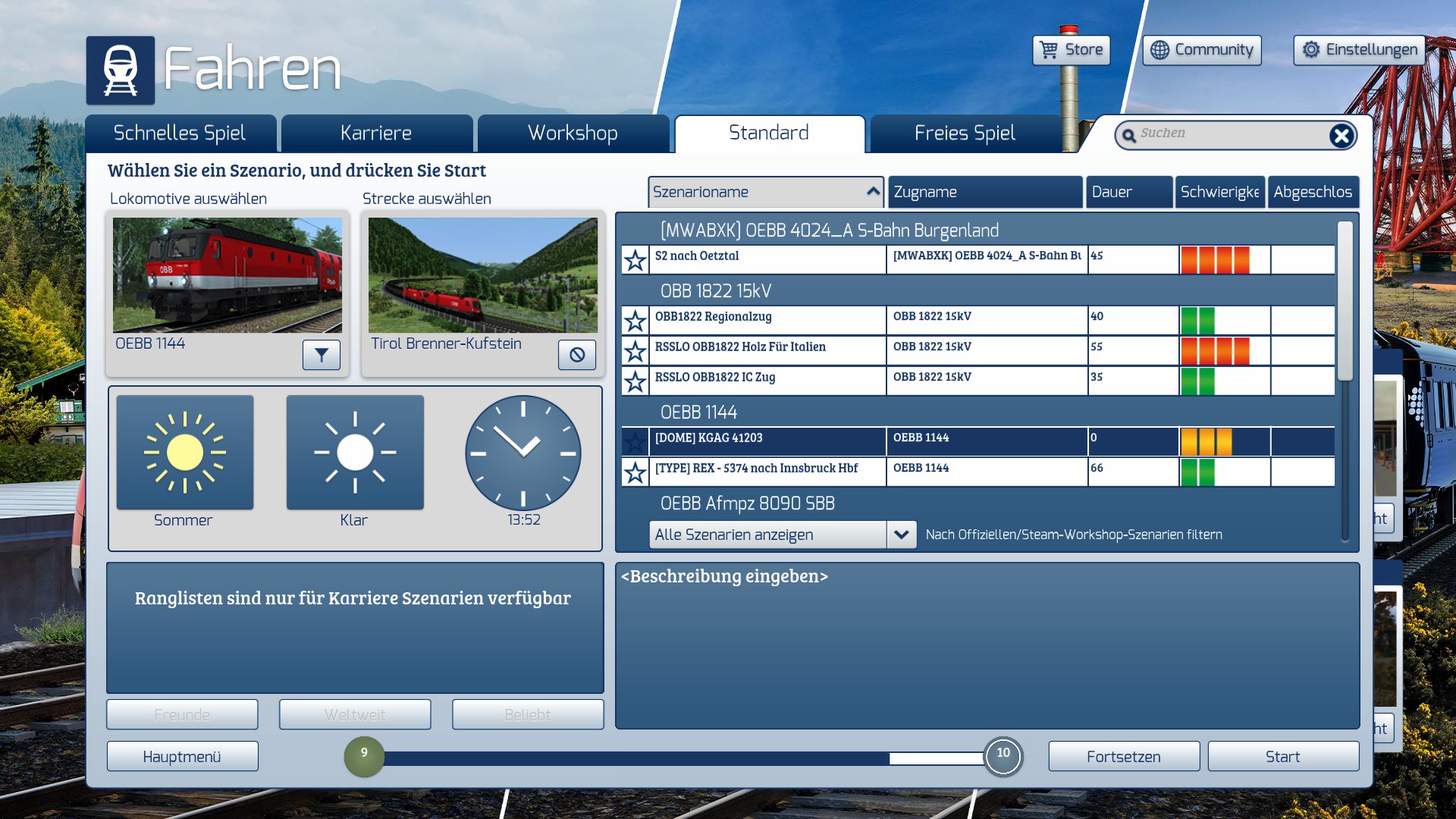The height and width of the screenshot is (819, 1456).
Task: Switch to the Karriere tab
Action: click(376, 133)
